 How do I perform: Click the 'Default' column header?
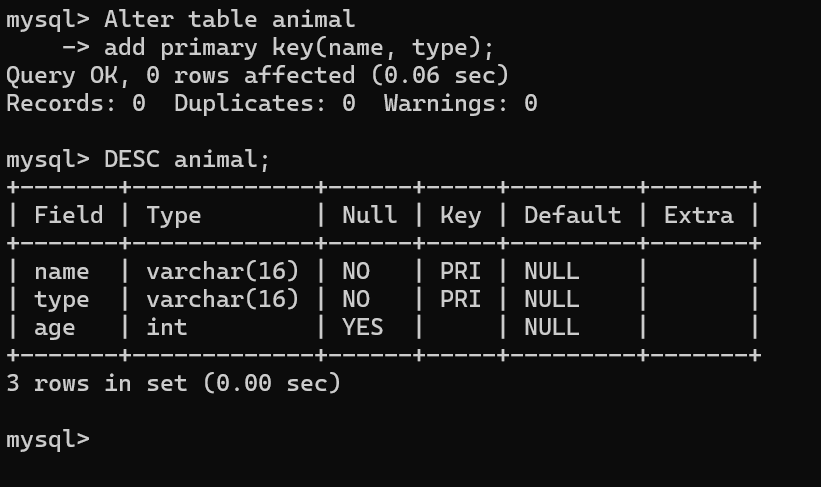572,216
